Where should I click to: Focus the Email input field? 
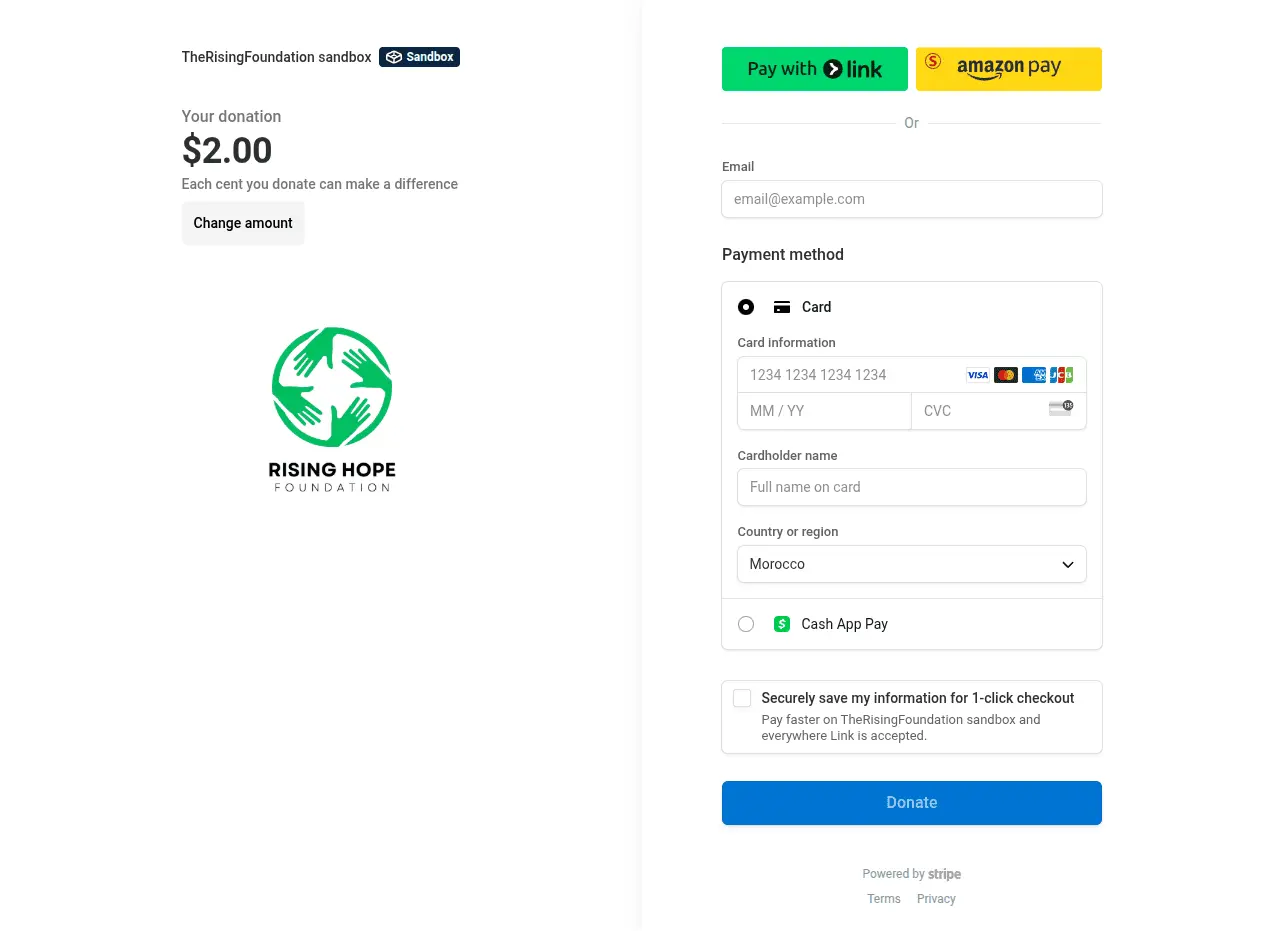point(911,199)
